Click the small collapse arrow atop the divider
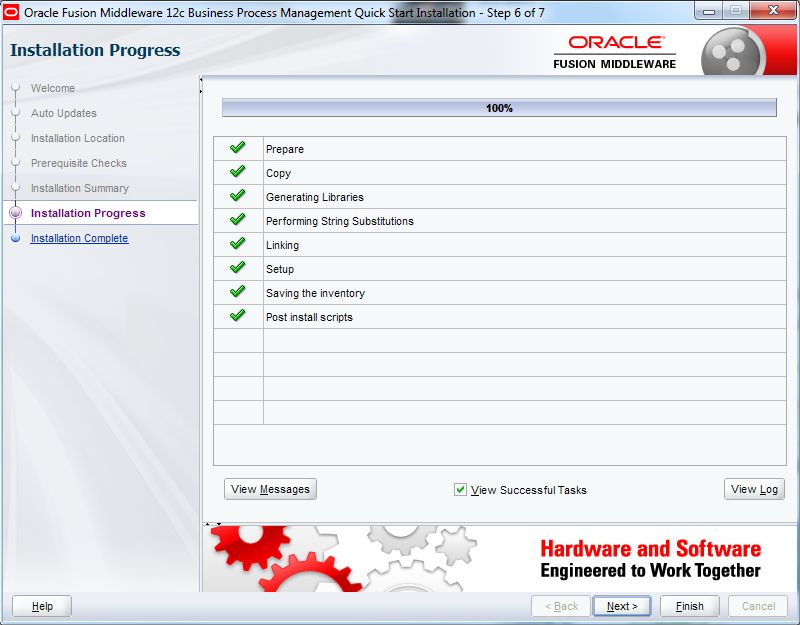Image resolution: width=800 pixels, height=625 pixels. coord(201,80)
